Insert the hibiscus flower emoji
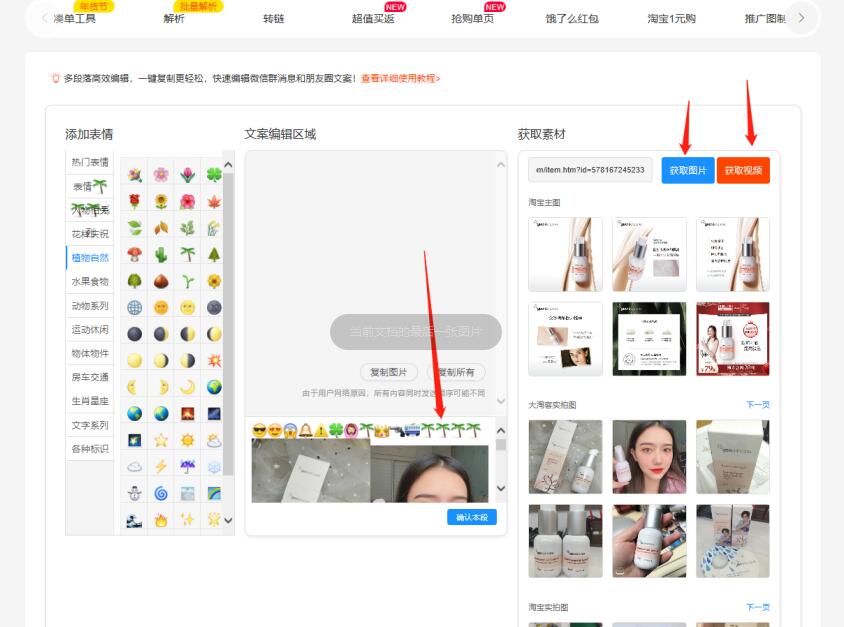The width and height of the screenshot is (844, 627). click(187, 201)
